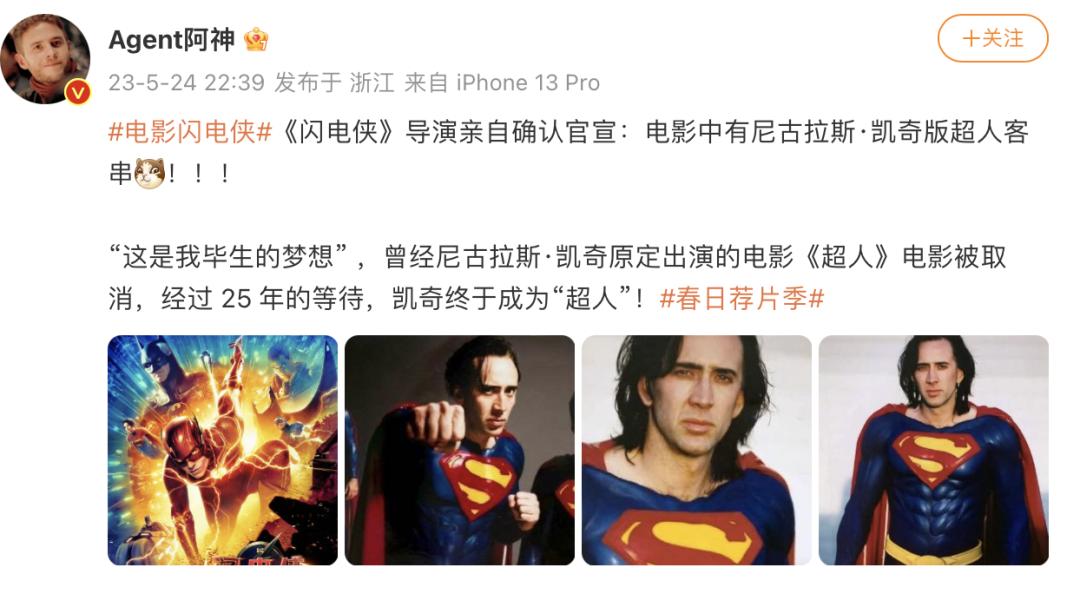The width and height of the screenshot is (1080, 594).
Task: Click the 串 character before cat emoji
Action: click(x=121, y=173)
